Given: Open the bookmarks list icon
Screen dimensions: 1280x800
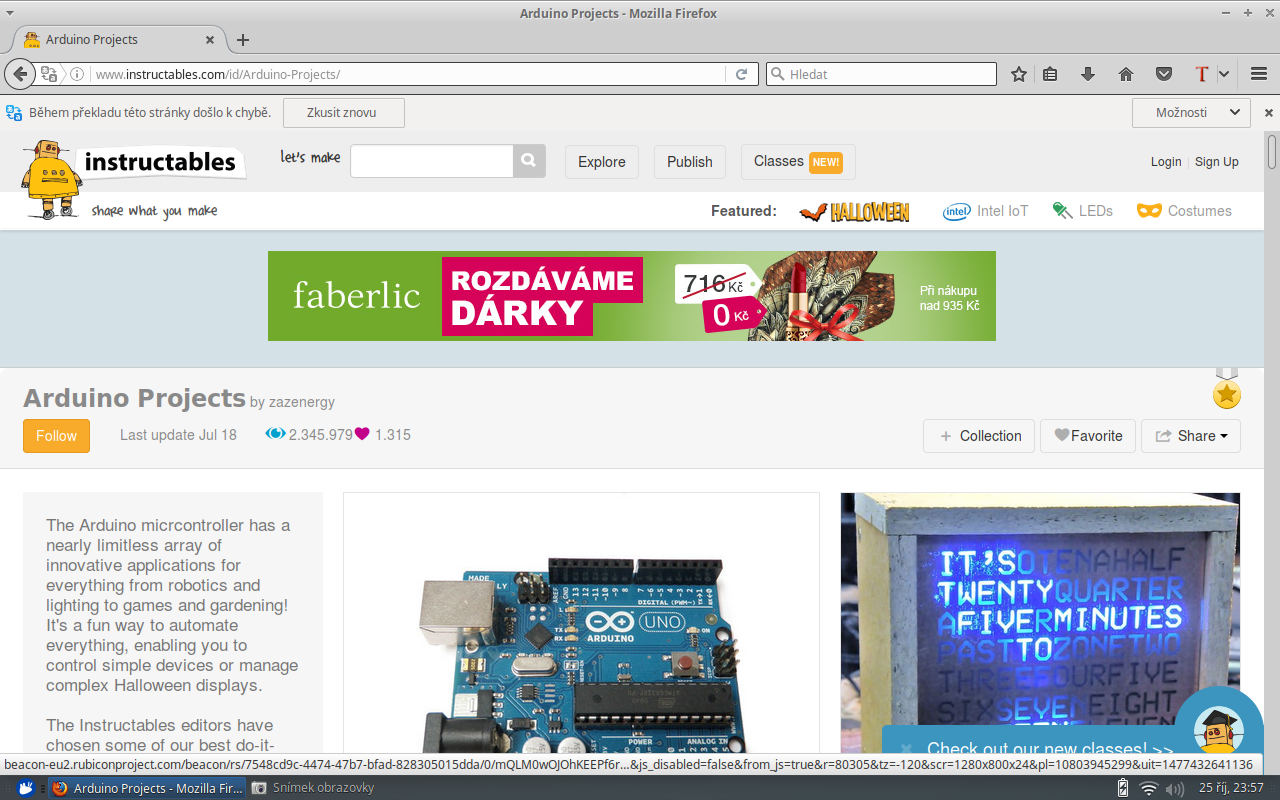Looking at the screenshot, I should click(x=1050, y=74).
